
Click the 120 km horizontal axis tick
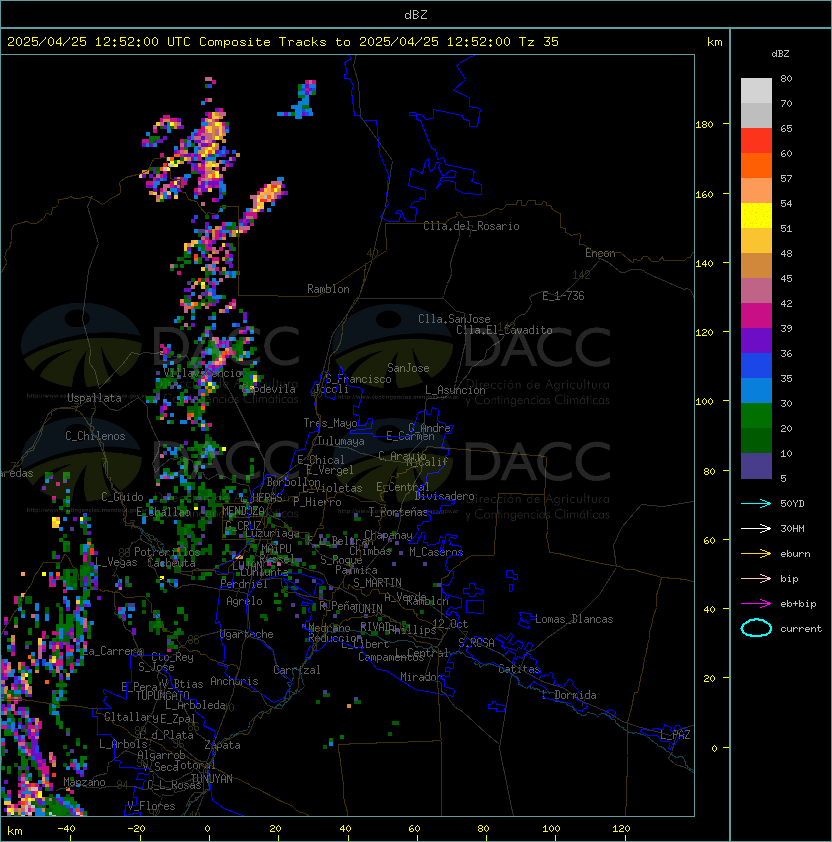(621, 829)
